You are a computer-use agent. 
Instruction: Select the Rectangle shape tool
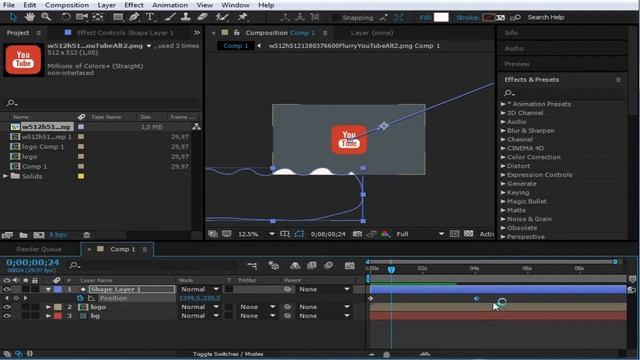(x=118, y=17)
